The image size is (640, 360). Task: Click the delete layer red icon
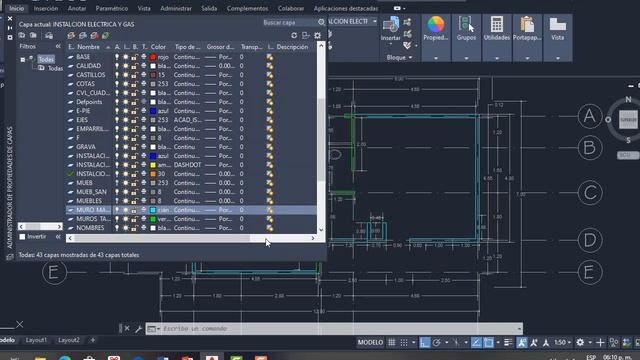tap(95, 36)
